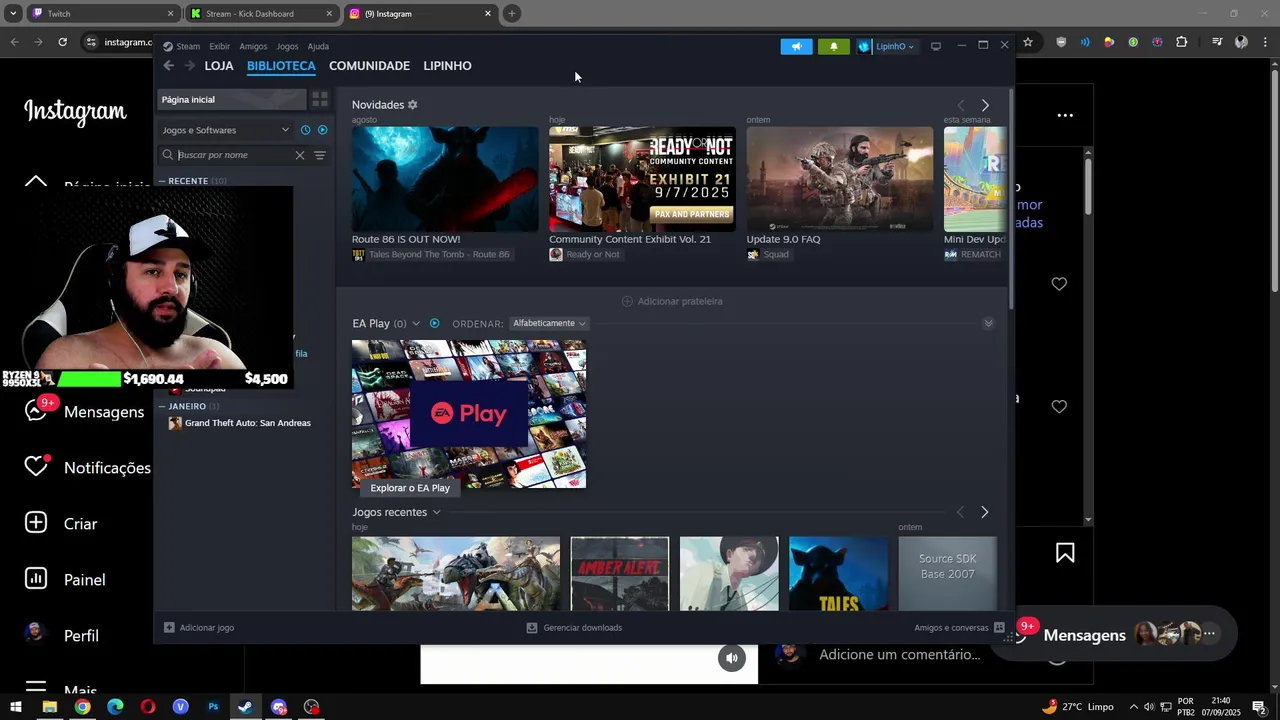This screenshot has height=720, width=1280.
Task: Show next Novidades items
Action: 985,105
